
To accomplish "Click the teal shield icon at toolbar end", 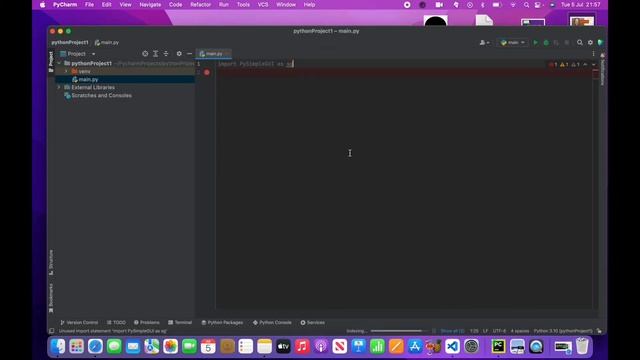I will (x=600, y=42).
